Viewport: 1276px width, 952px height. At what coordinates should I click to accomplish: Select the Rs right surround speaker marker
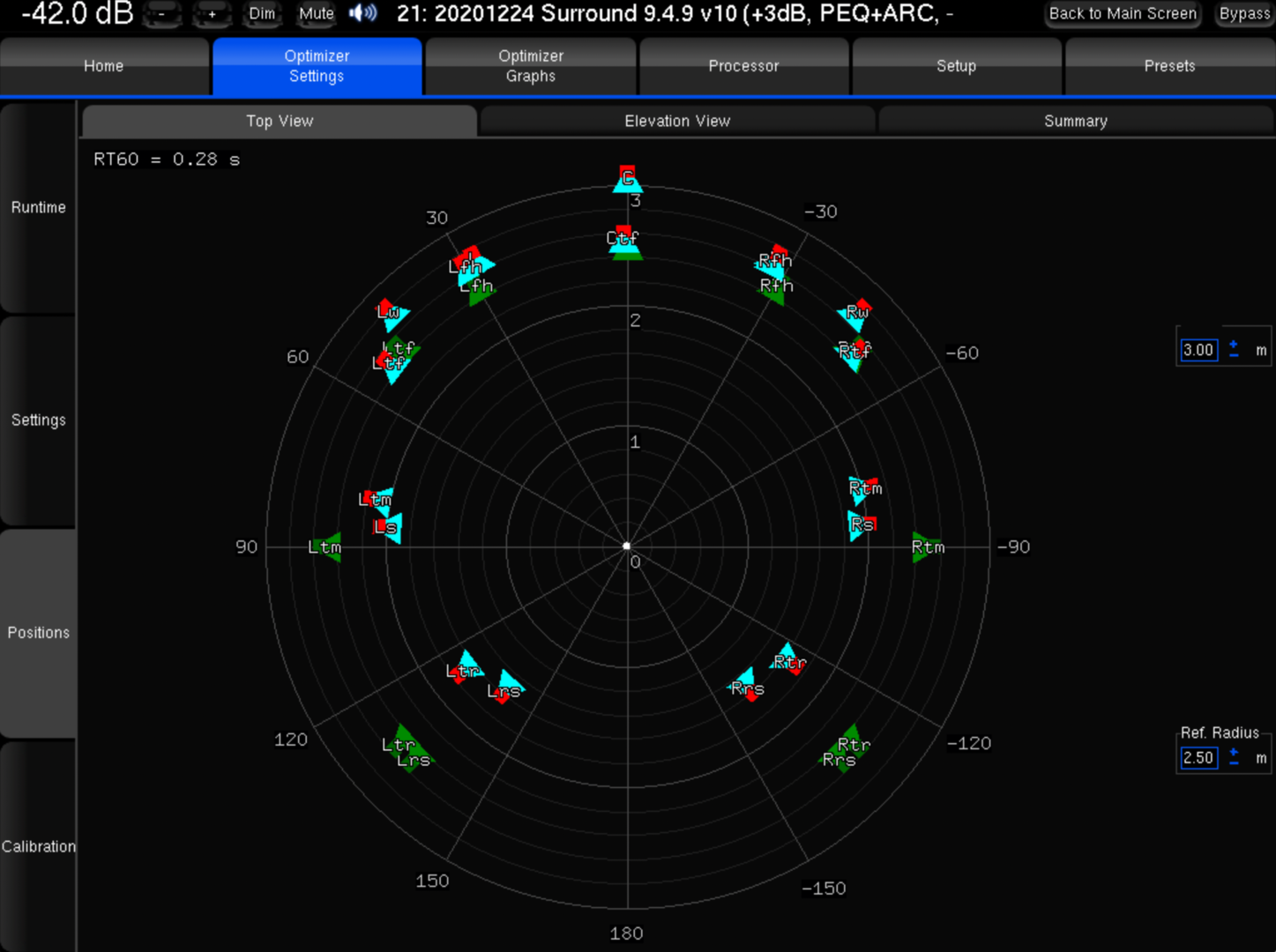[x=861, y=524]
